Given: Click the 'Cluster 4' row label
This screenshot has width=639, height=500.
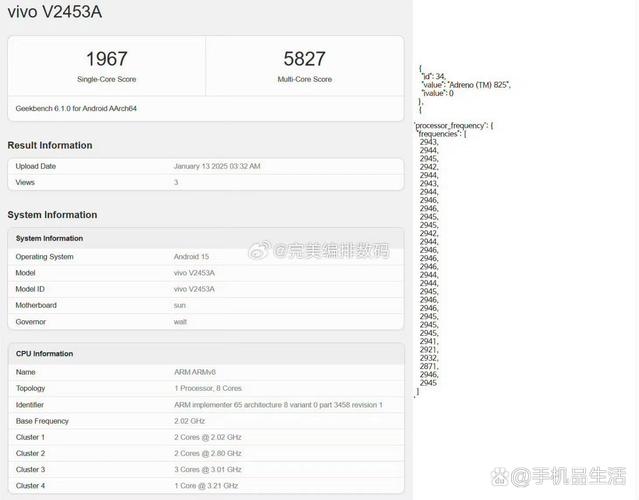Looking at the screenshot, I should (30, 486).
